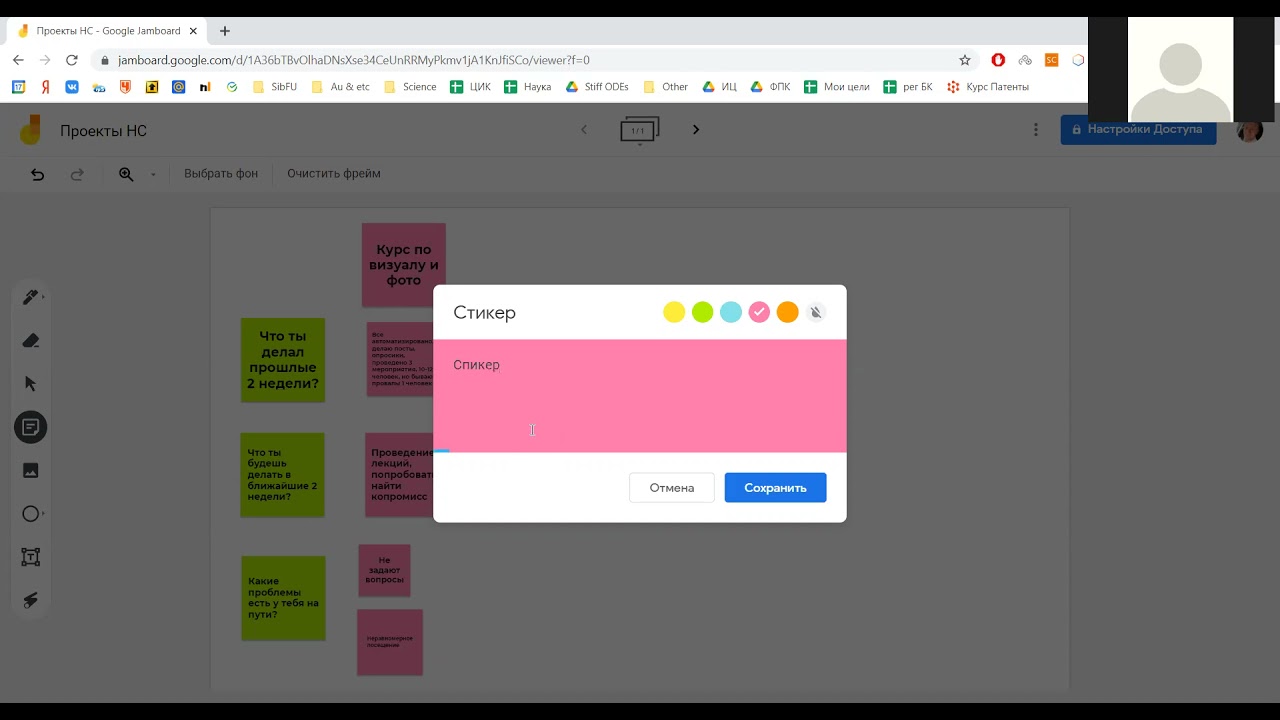Choose the Select arrow tool
This screenshot has height=720, width=1280.
[x=31, y=384]
